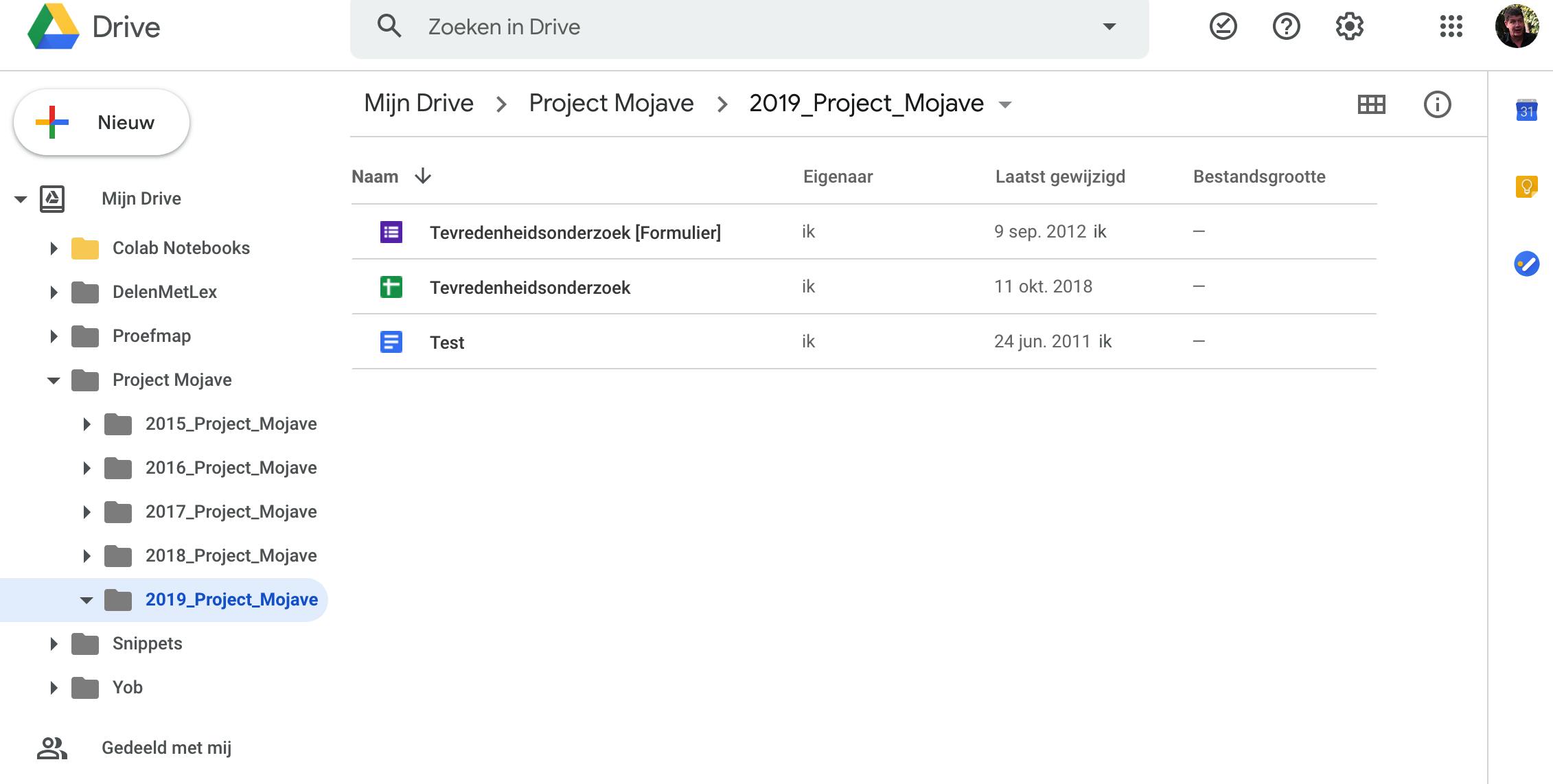This screenshot has height=784, width=1553.
Task: Open Google Keep side panel
Action: (x=1526, y=187)
